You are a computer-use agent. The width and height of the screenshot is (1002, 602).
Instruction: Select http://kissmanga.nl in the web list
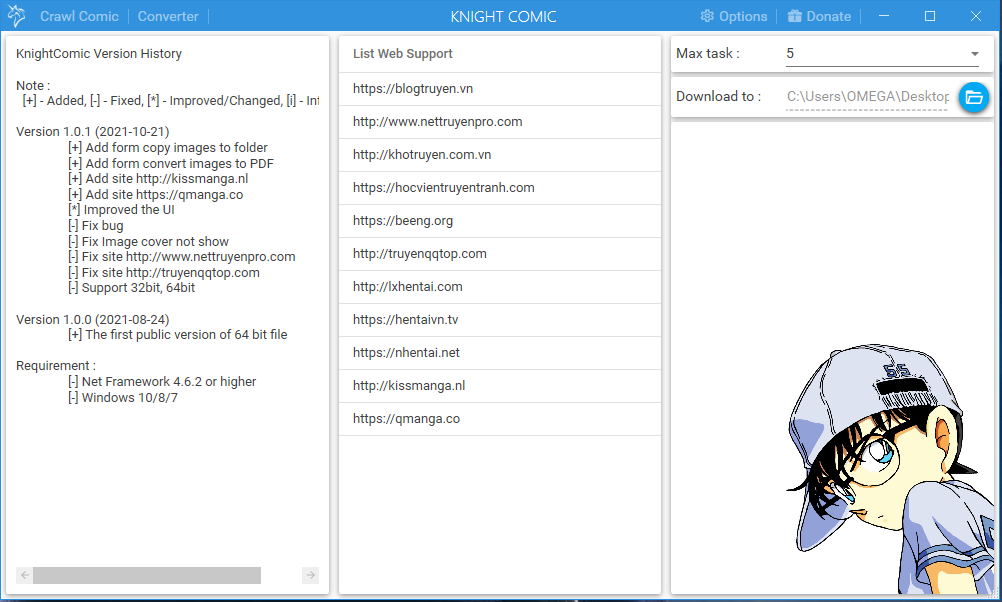(500, 386)
